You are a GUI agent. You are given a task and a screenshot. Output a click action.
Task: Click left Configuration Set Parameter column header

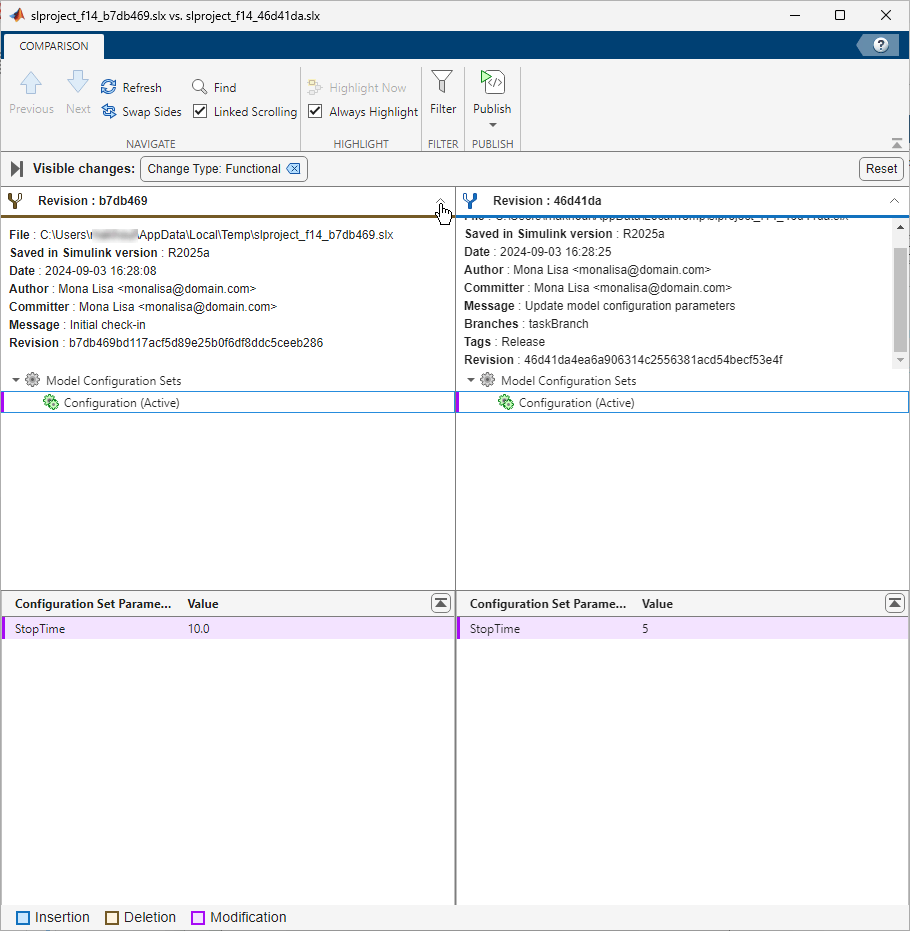93,603
